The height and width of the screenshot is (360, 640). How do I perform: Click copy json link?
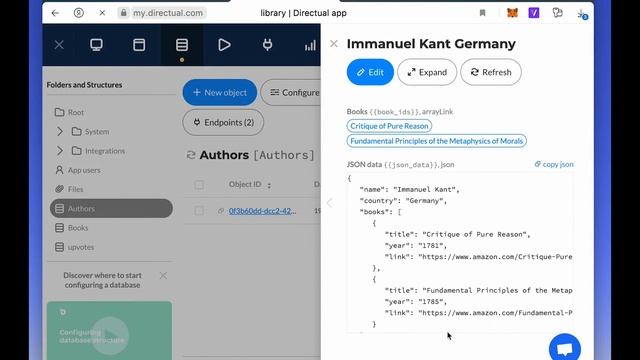[554, 164]
